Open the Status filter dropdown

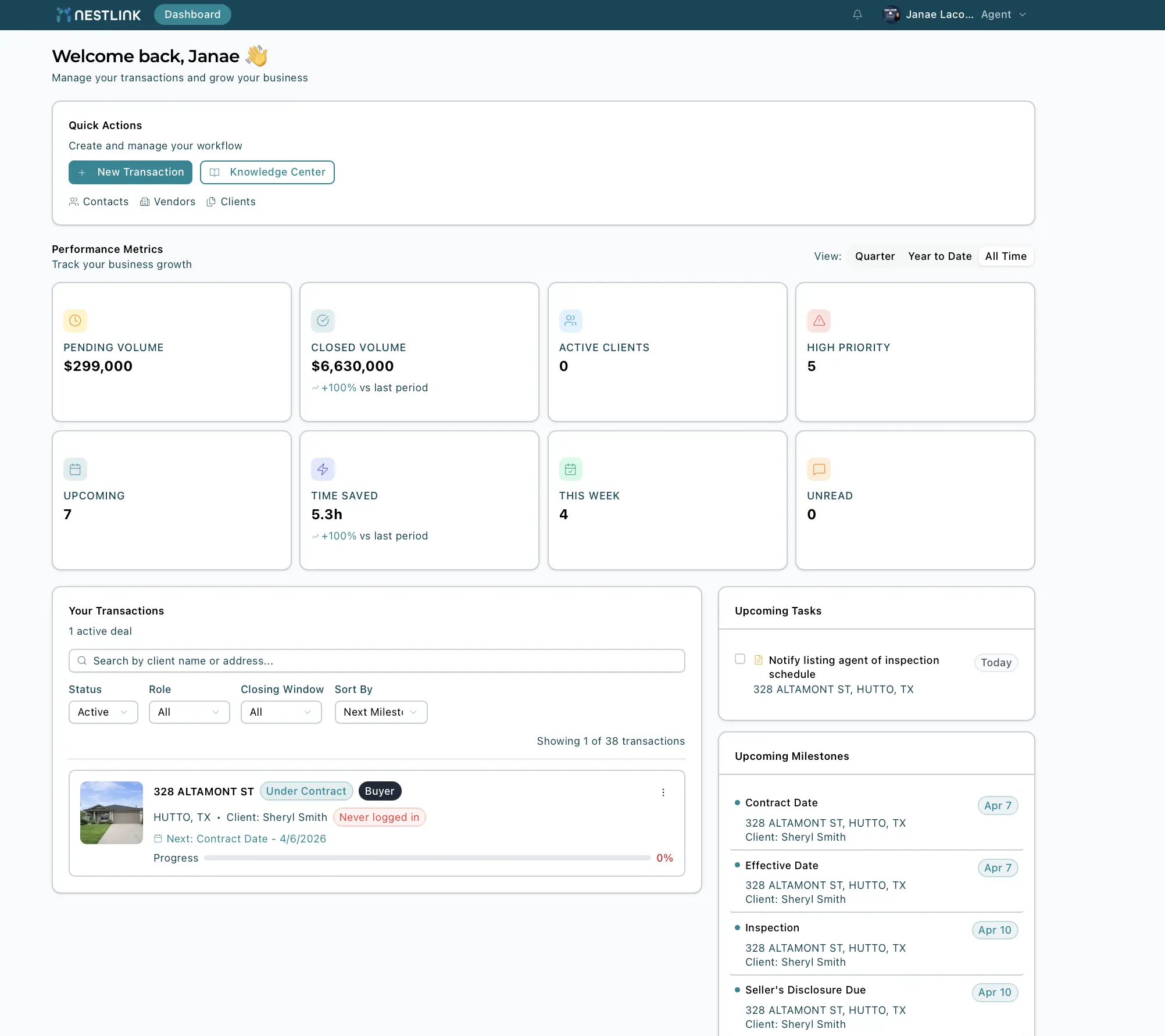pos(103,712)
